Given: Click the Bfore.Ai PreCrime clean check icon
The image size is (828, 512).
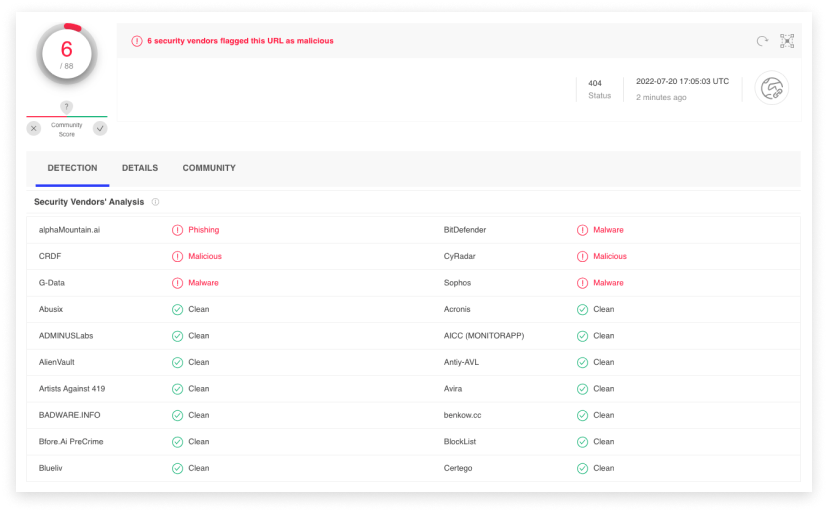Looking at the screenshot, I should 177,442.
